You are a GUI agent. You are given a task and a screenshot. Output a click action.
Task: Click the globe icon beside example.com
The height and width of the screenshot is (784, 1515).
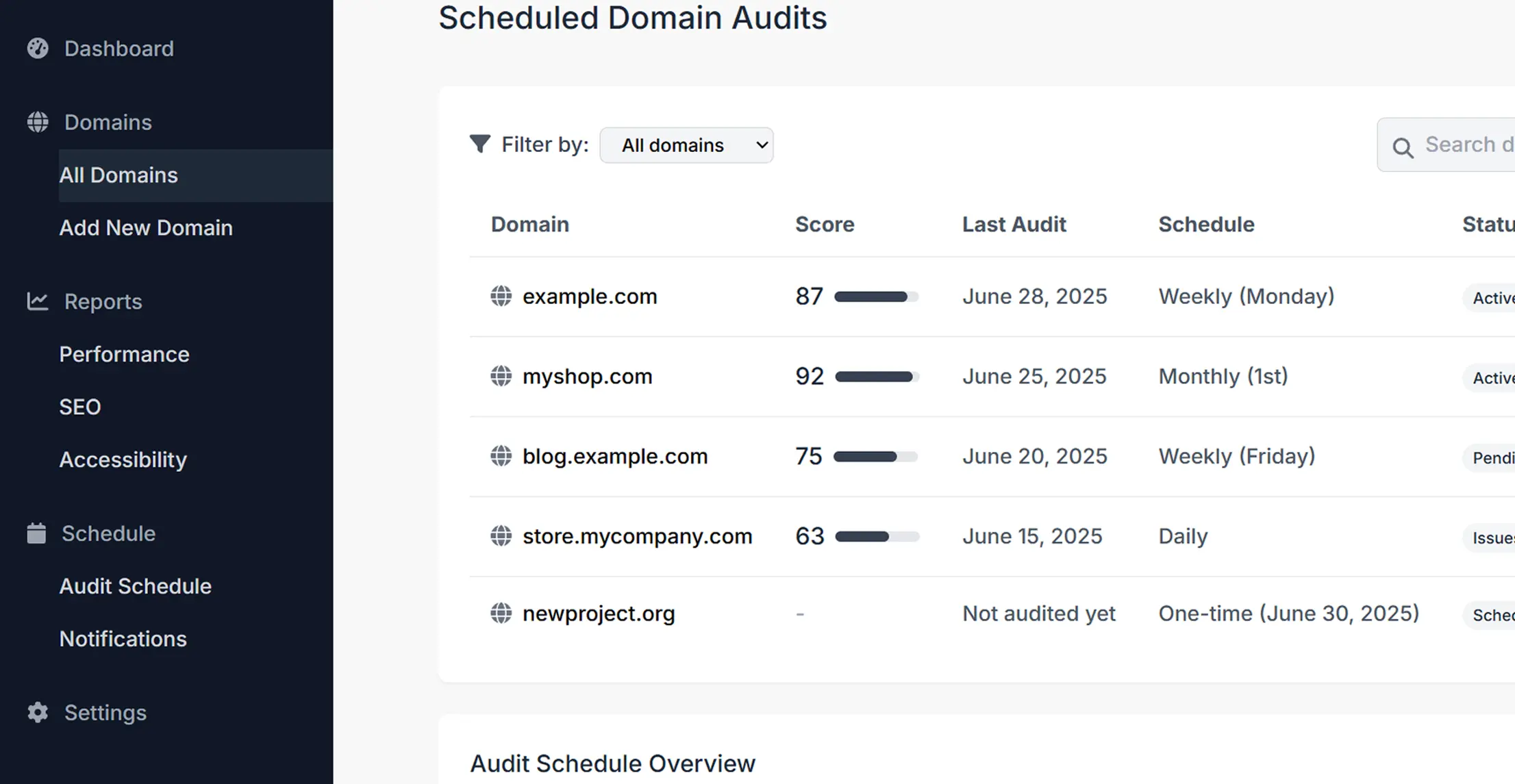click(x=501, y=296)
